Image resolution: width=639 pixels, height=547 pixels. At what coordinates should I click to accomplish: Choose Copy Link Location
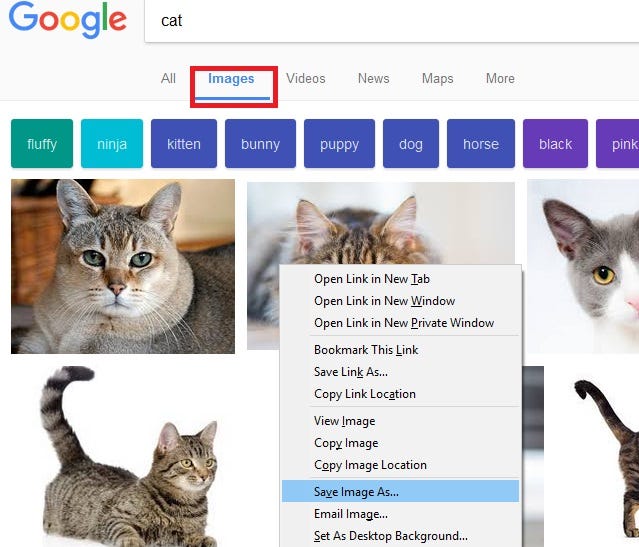400,394
